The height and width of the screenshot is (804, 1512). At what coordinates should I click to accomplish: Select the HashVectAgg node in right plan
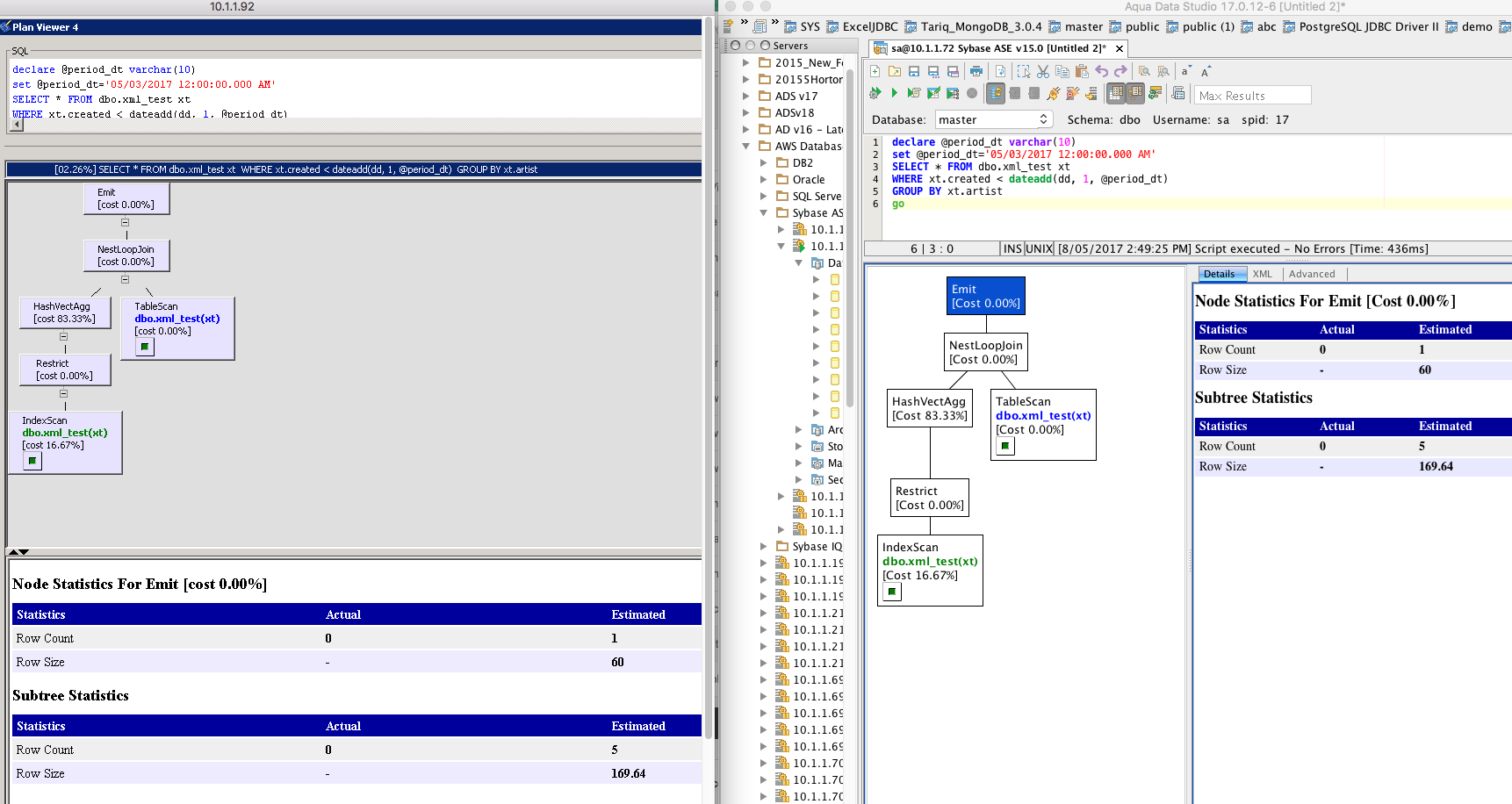tap(929, 408)
